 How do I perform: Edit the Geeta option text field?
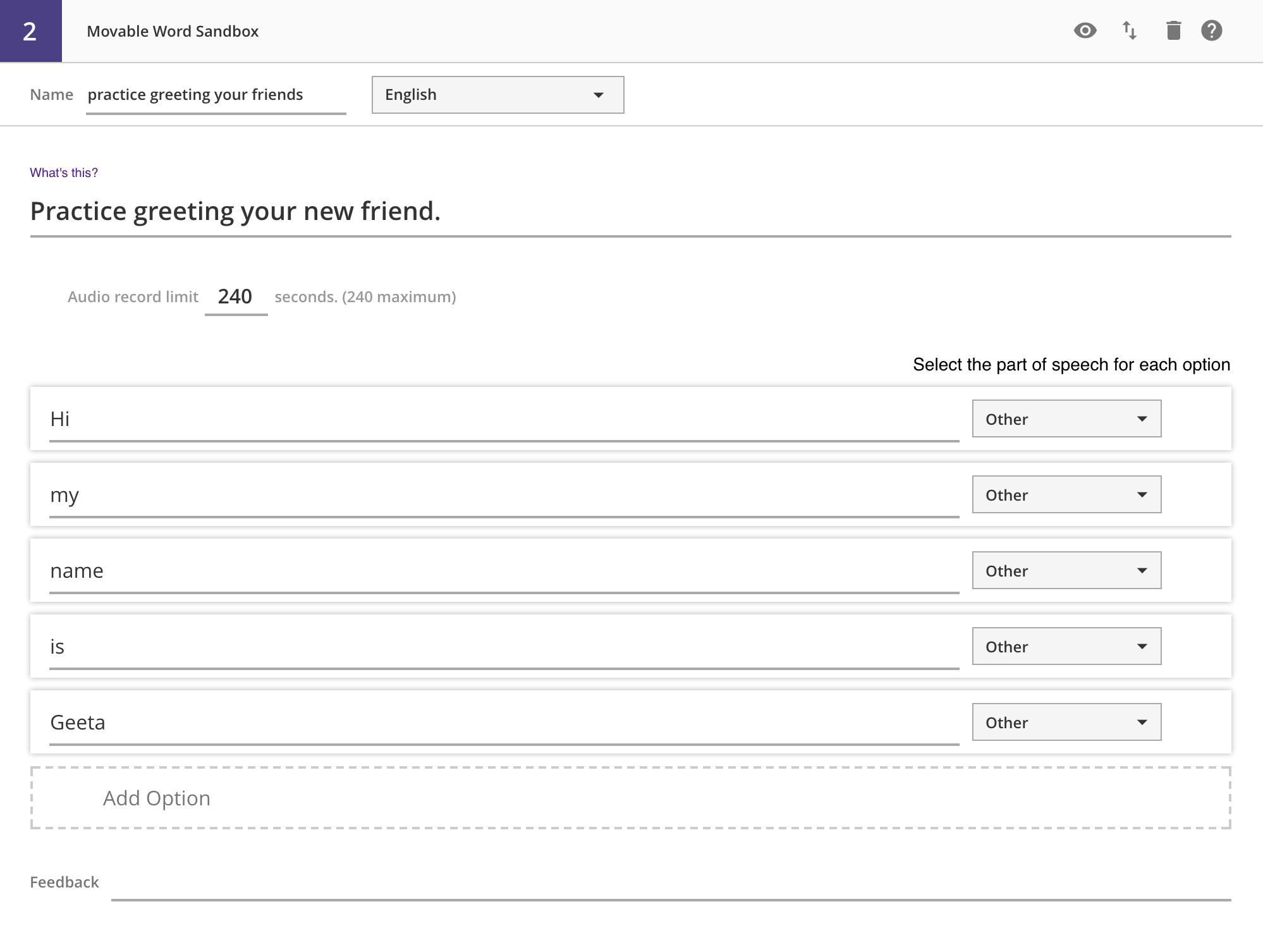coord(504,723)
